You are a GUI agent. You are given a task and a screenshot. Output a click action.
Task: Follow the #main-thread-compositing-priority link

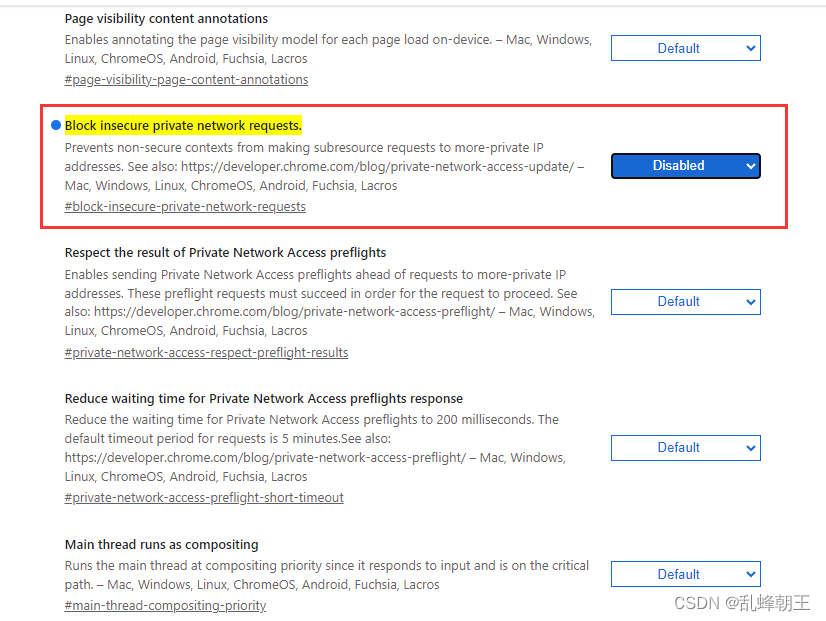coord(165,605)
